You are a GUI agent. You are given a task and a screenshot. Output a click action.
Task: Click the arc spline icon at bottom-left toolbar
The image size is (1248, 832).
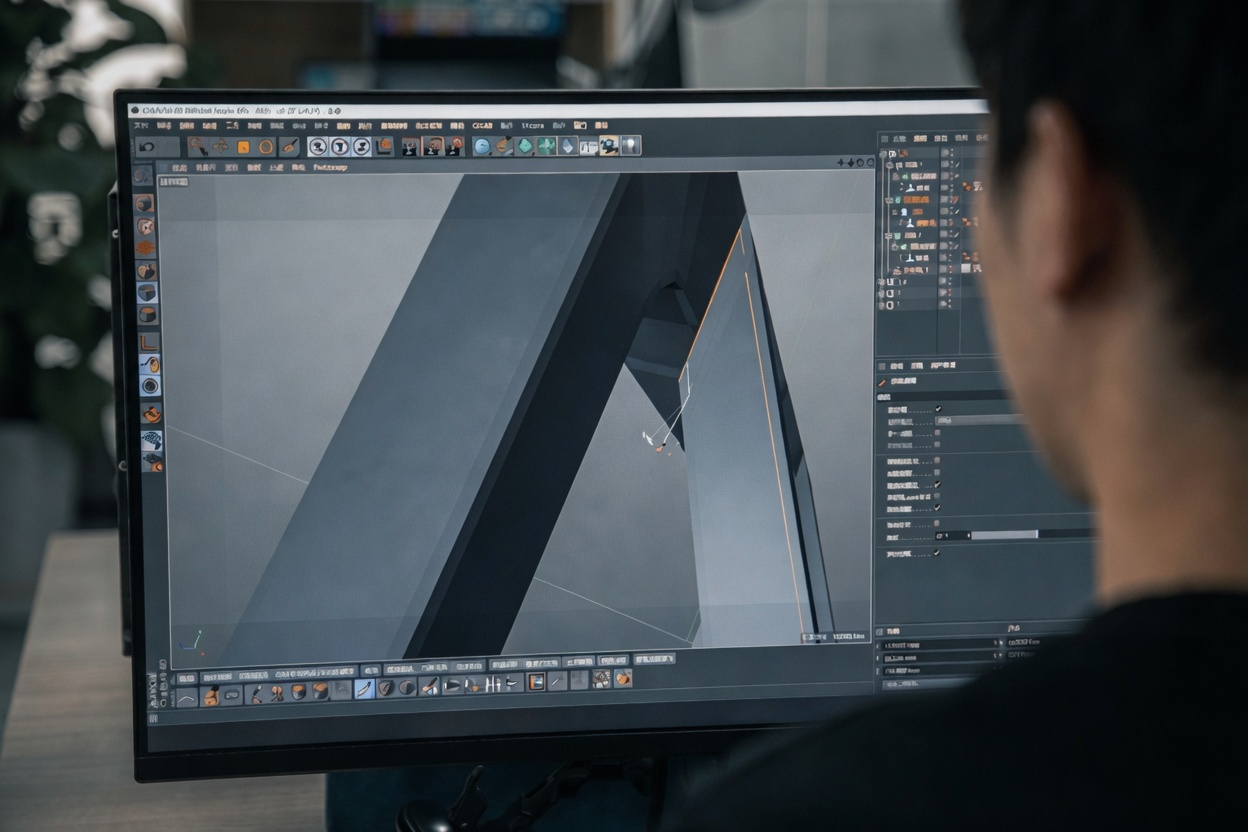pos(187,696)
